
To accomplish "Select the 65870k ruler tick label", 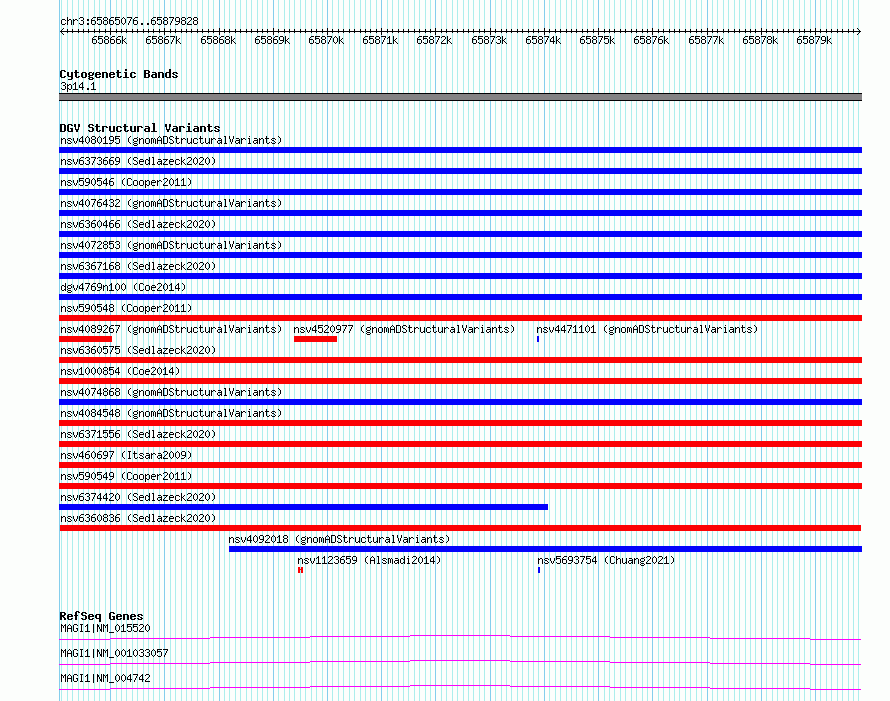I will (326, 40).
